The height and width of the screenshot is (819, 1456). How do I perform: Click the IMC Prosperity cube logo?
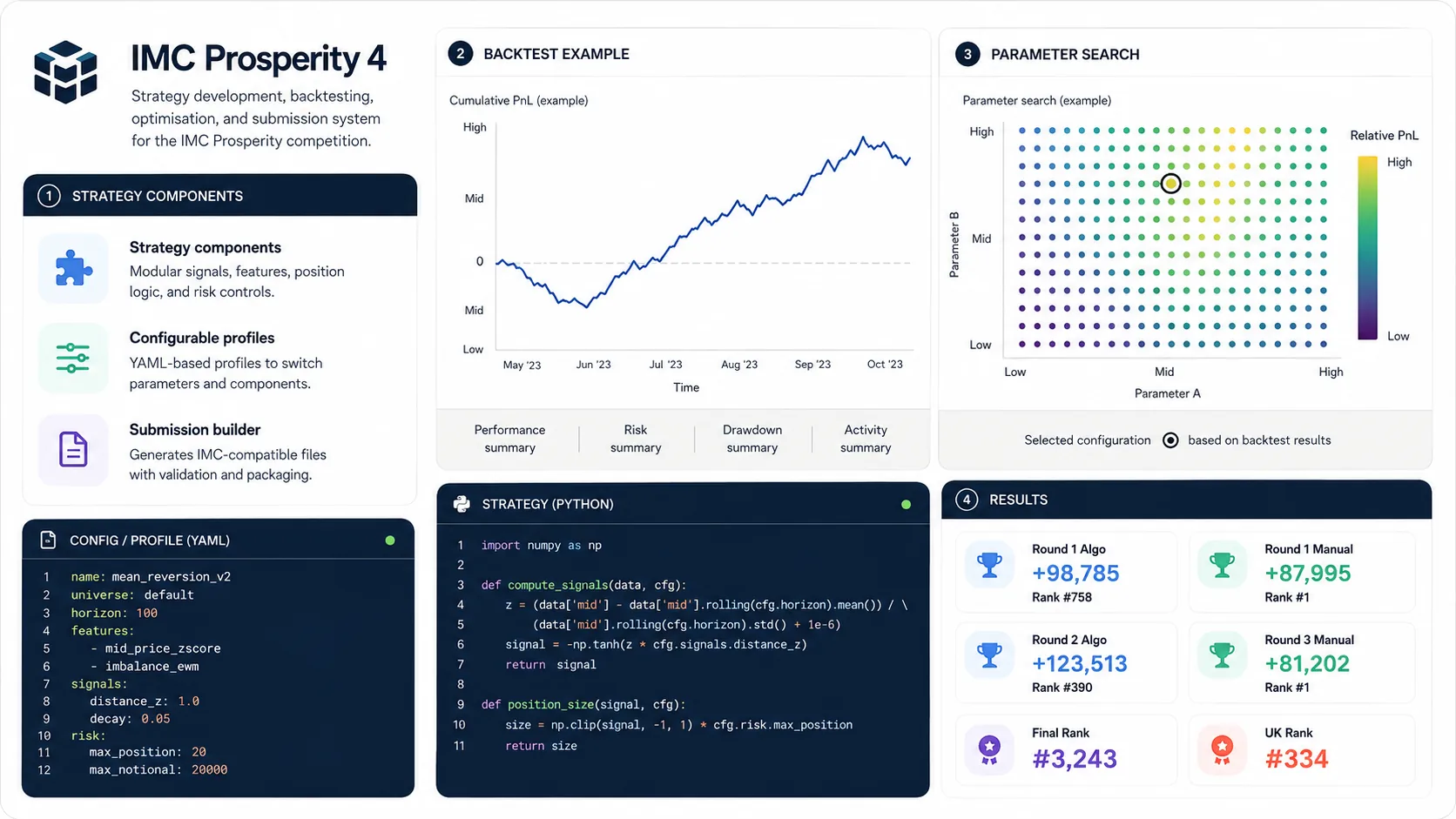tap(65, 72)
